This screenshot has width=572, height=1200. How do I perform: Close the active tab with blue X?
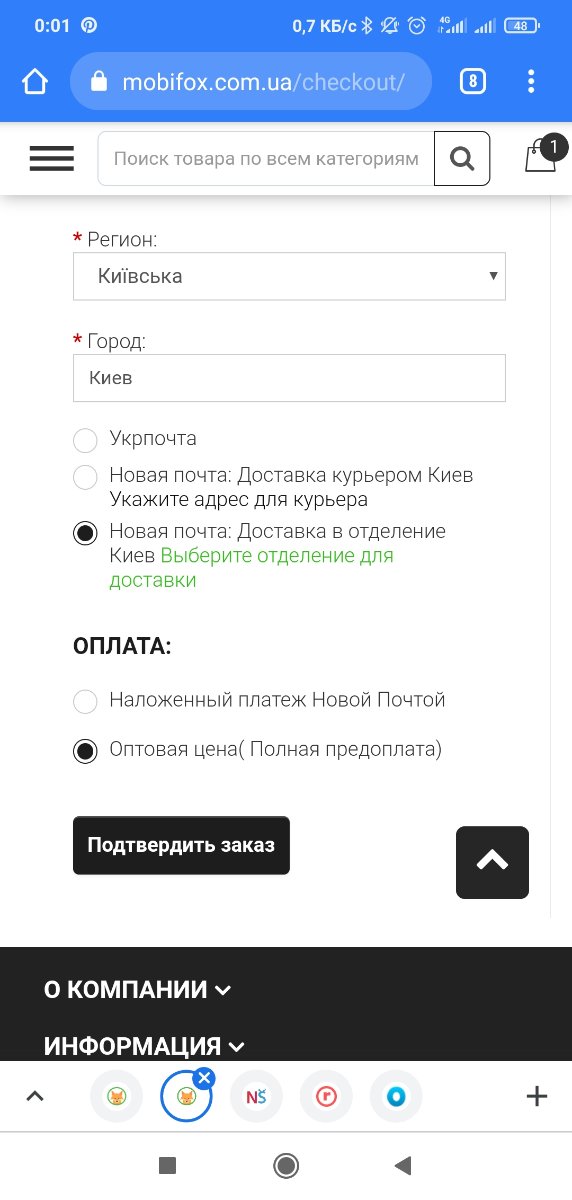click(x=204, y=1077)
